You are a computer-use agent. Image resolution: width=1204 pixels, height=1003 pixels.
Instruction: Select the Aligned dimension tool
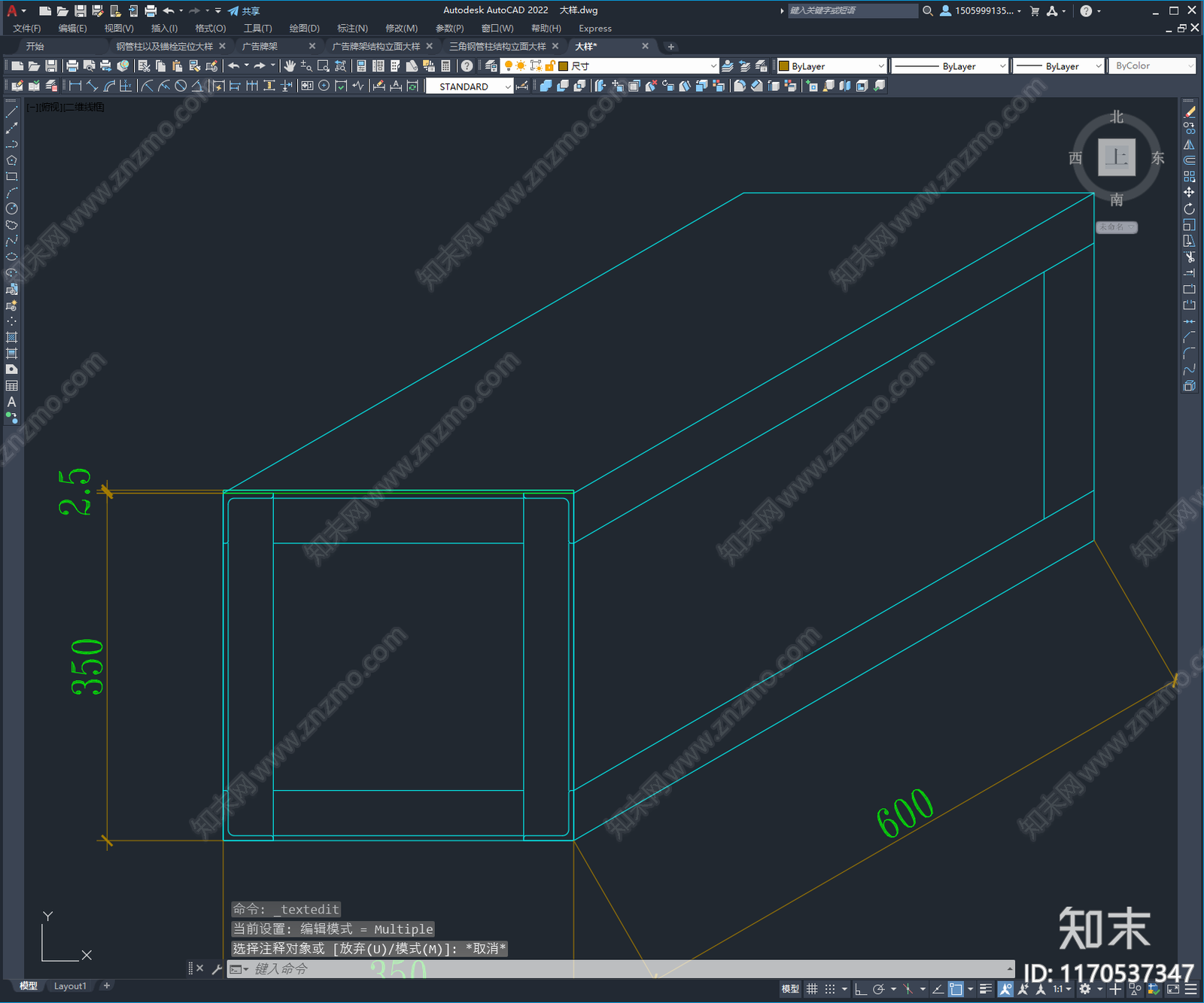(92, 86)
